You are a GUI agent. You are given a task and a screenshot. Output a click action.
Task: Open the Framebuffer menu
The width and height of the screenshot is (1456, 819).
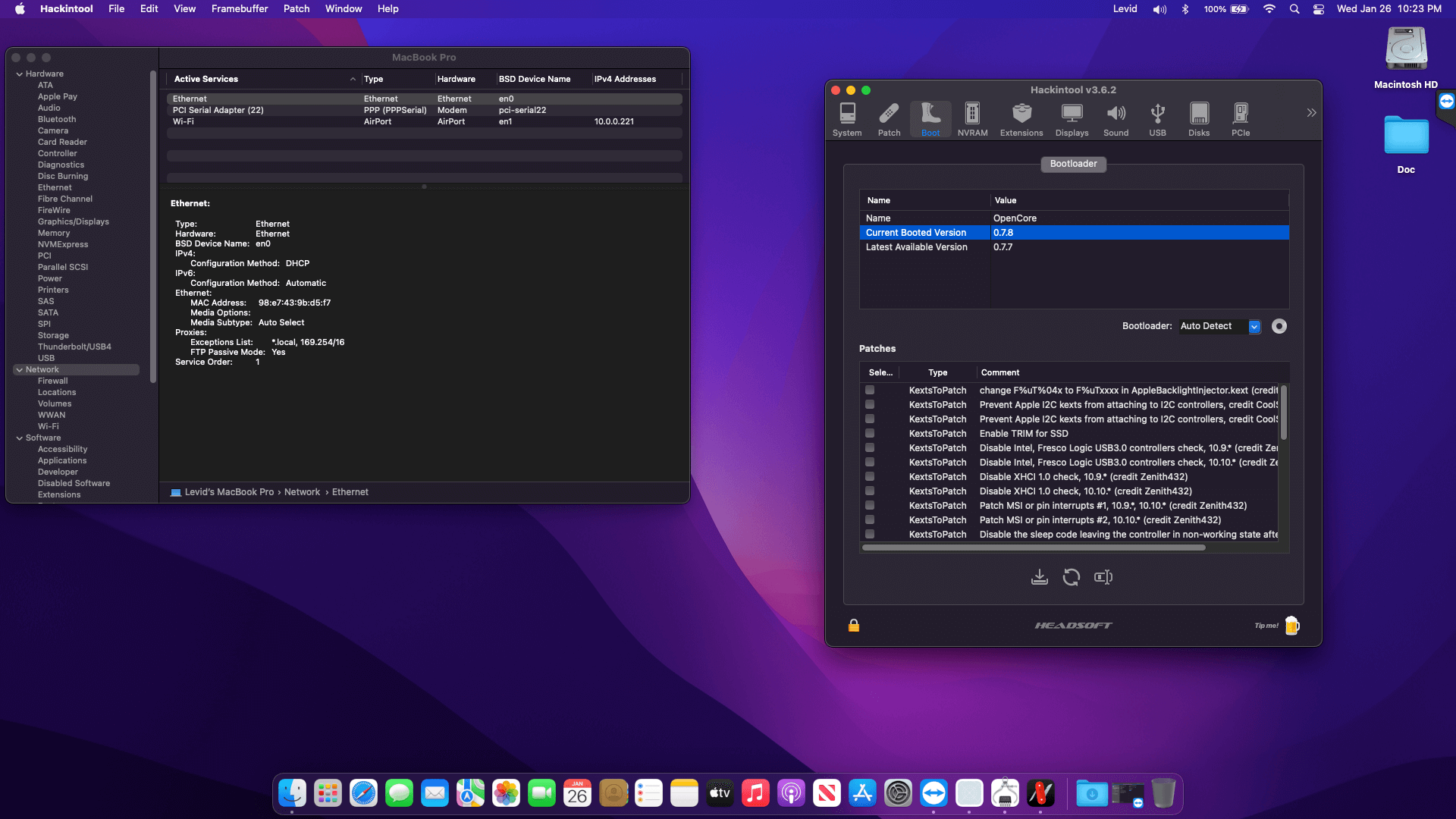pyautogui.click(x=239, y=9)
